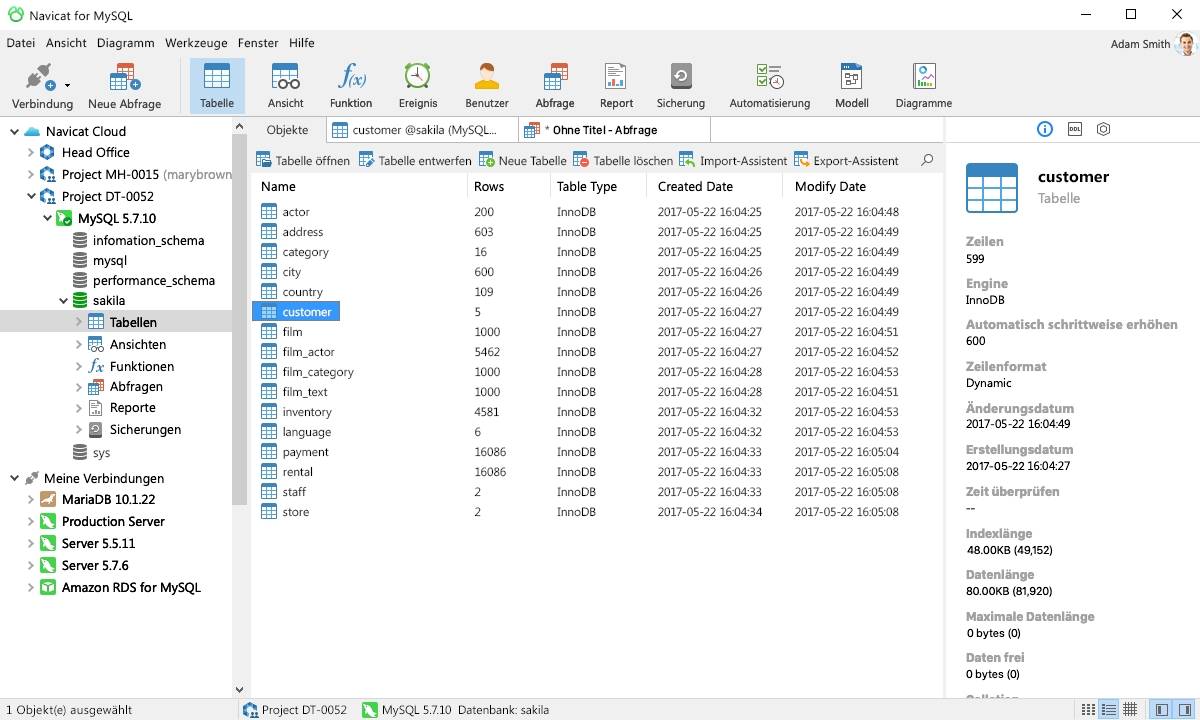
Task: Select the inventory table row
Action: point(596,412)
